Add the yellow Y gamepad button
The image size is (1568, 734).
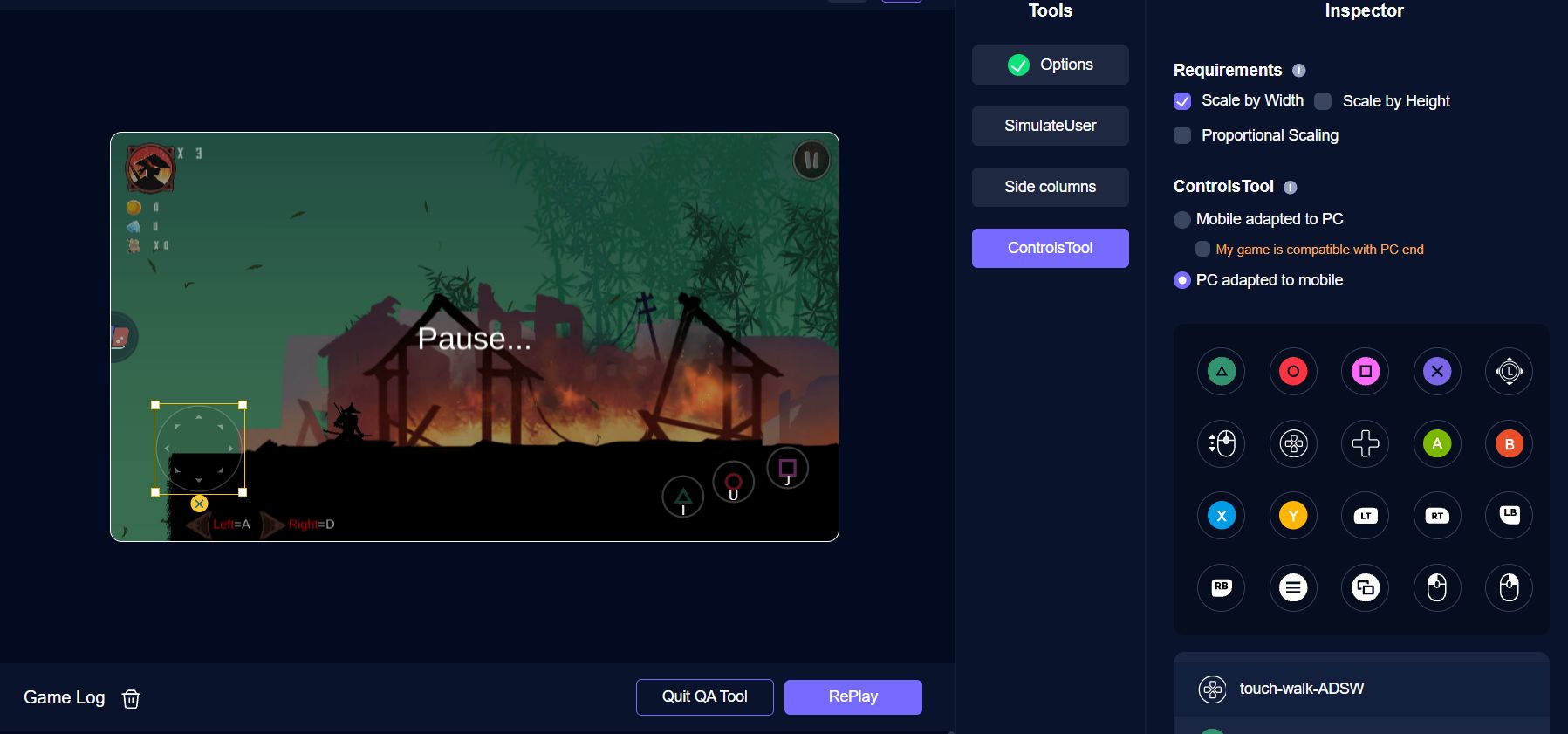tap(1293, 515)
